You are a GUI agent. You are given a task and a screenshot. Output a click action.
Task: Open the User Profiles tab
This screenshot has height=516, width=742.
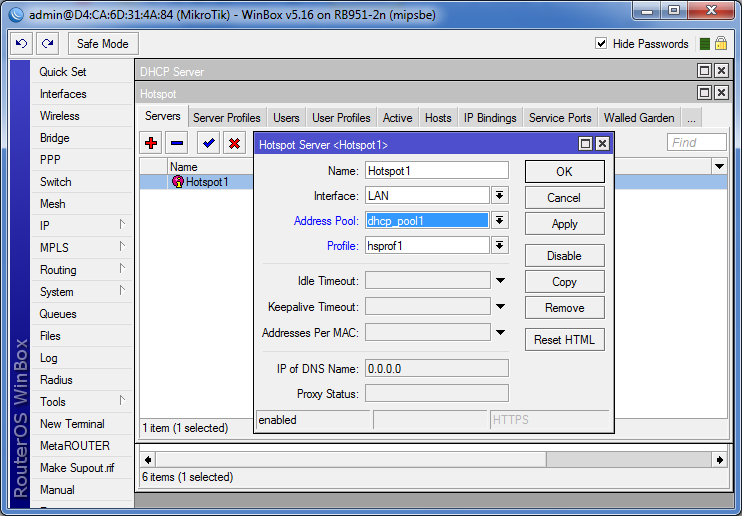tap(341, 117)
